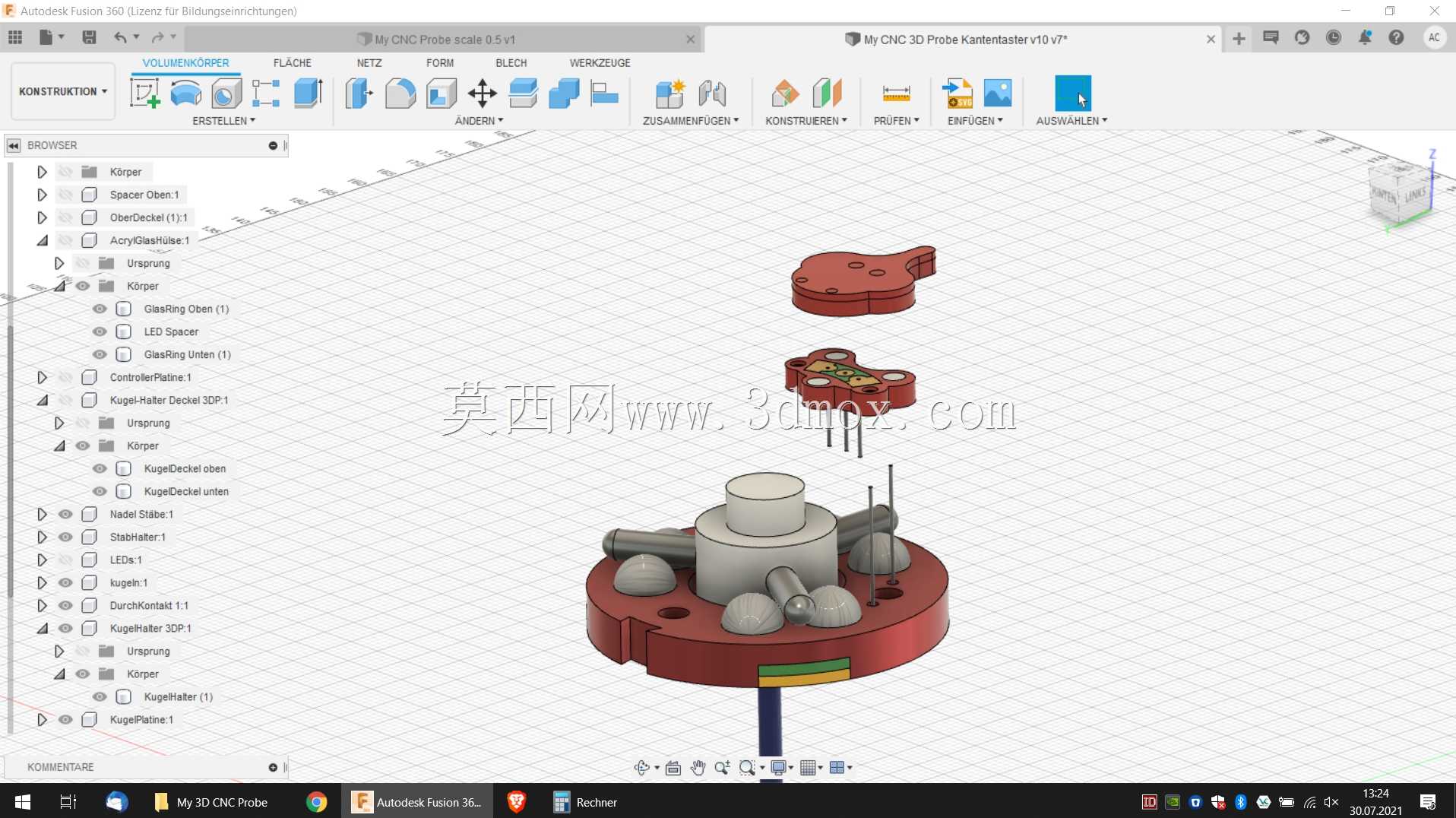This screenshot has height=818, width=1456.
Task: Click the Insert Canvas image icon
Action: (998, 93)
